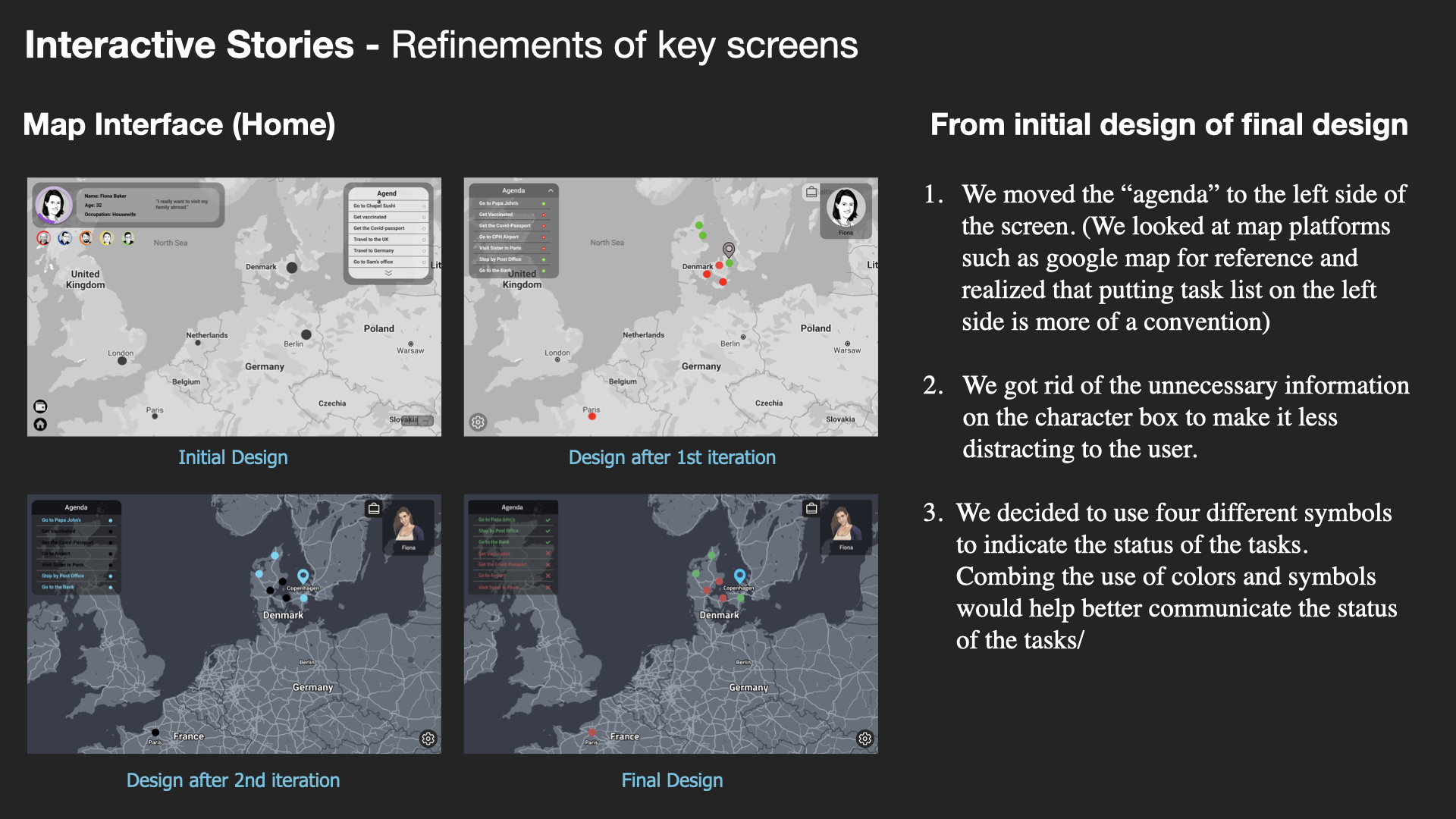
Task: Click settings gear in Final Design map
Action: [865, 739]
